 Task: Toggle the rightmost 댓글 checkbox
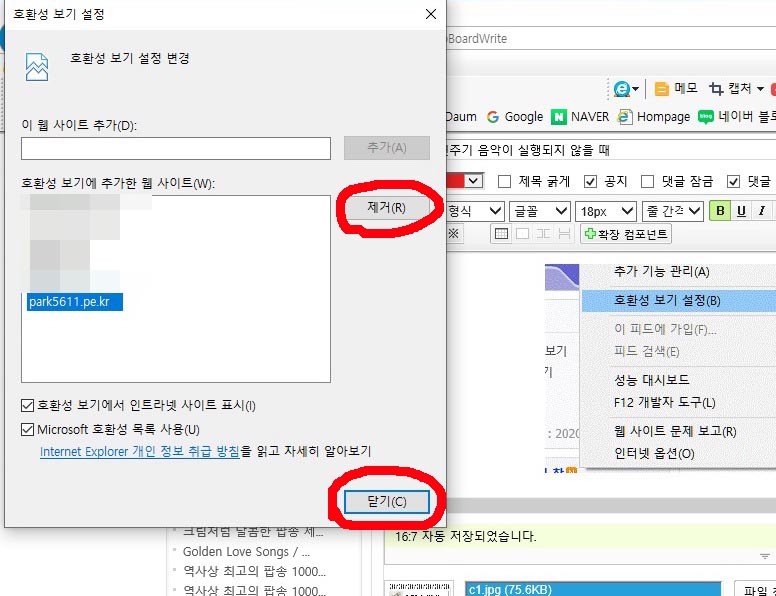click(x=733, y=182)
